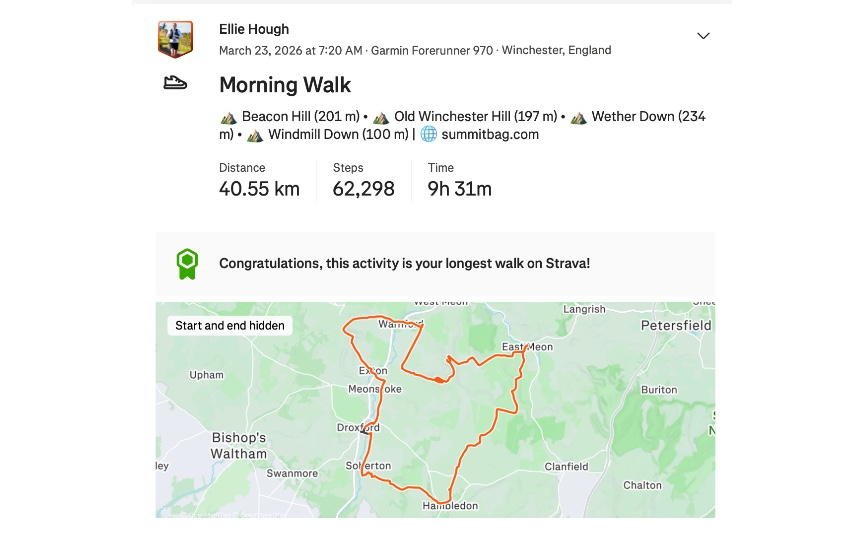Click the mountain icon before Windmill Down

255,135
